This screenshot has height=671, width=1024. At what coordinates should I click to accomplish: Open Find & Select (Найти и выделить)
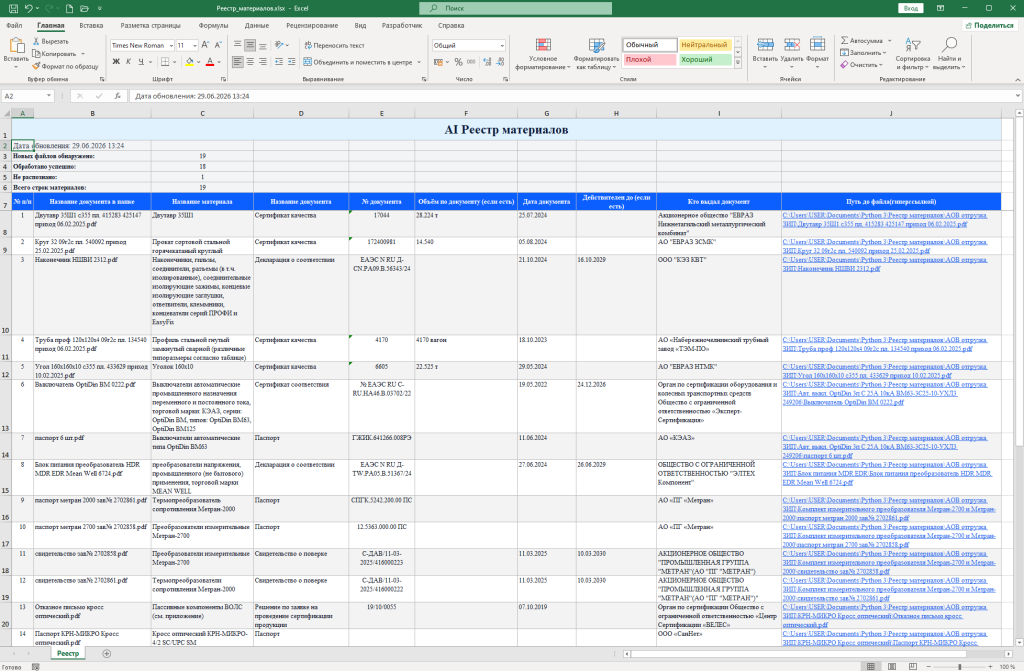948,54
